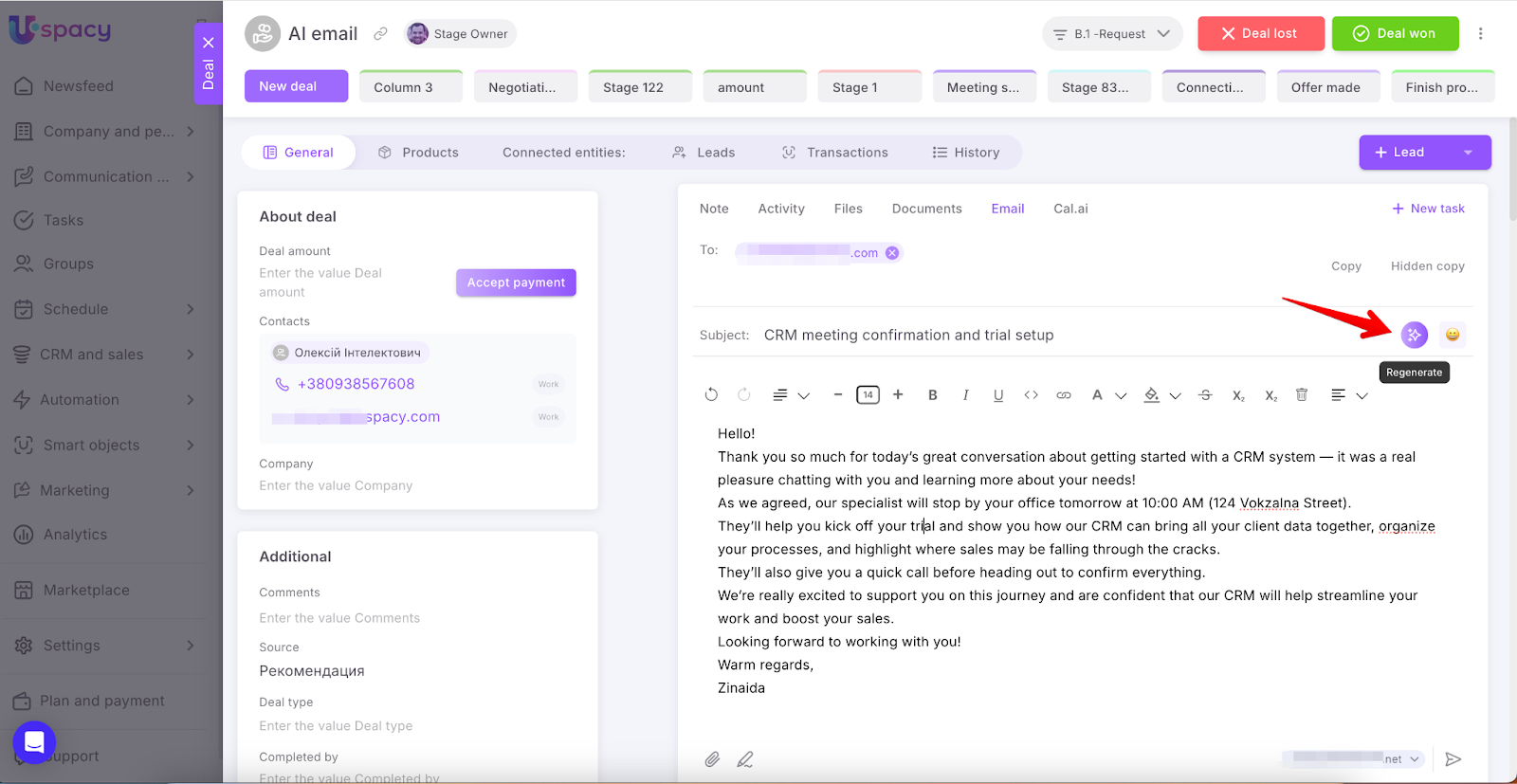1517x784 pixels.
Task: Open the Cal.ai tab
Action: (x=1070, y=209)
